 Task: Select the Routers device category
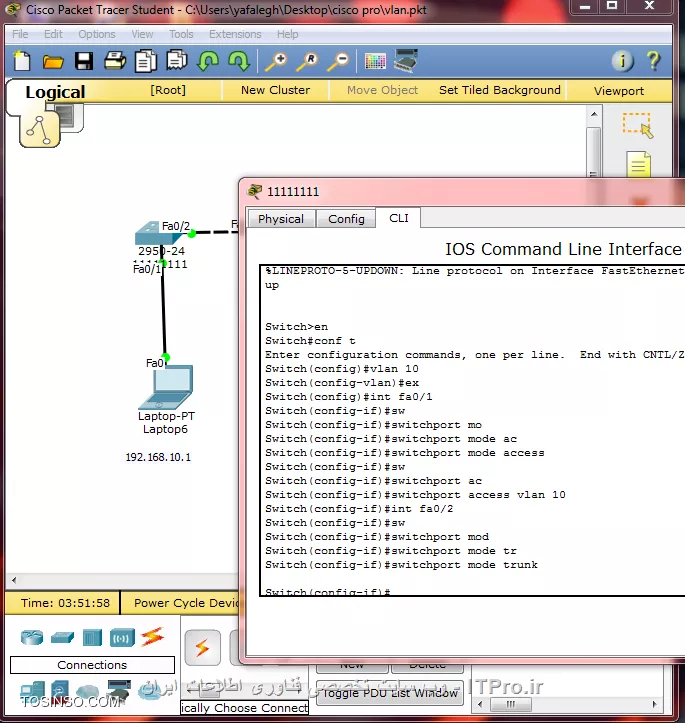point(32,638)
